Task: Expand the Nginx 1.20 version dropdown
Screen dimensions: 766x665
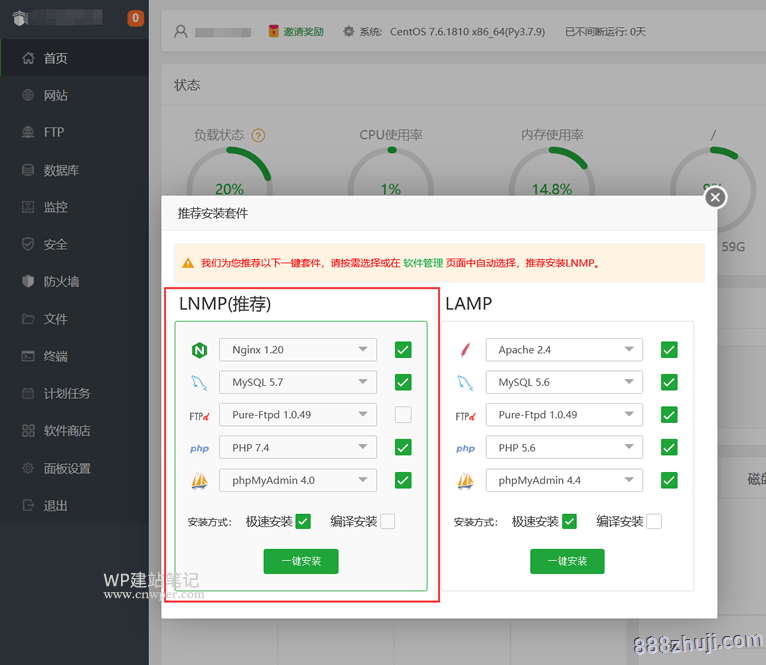Action: click(298, 350)
